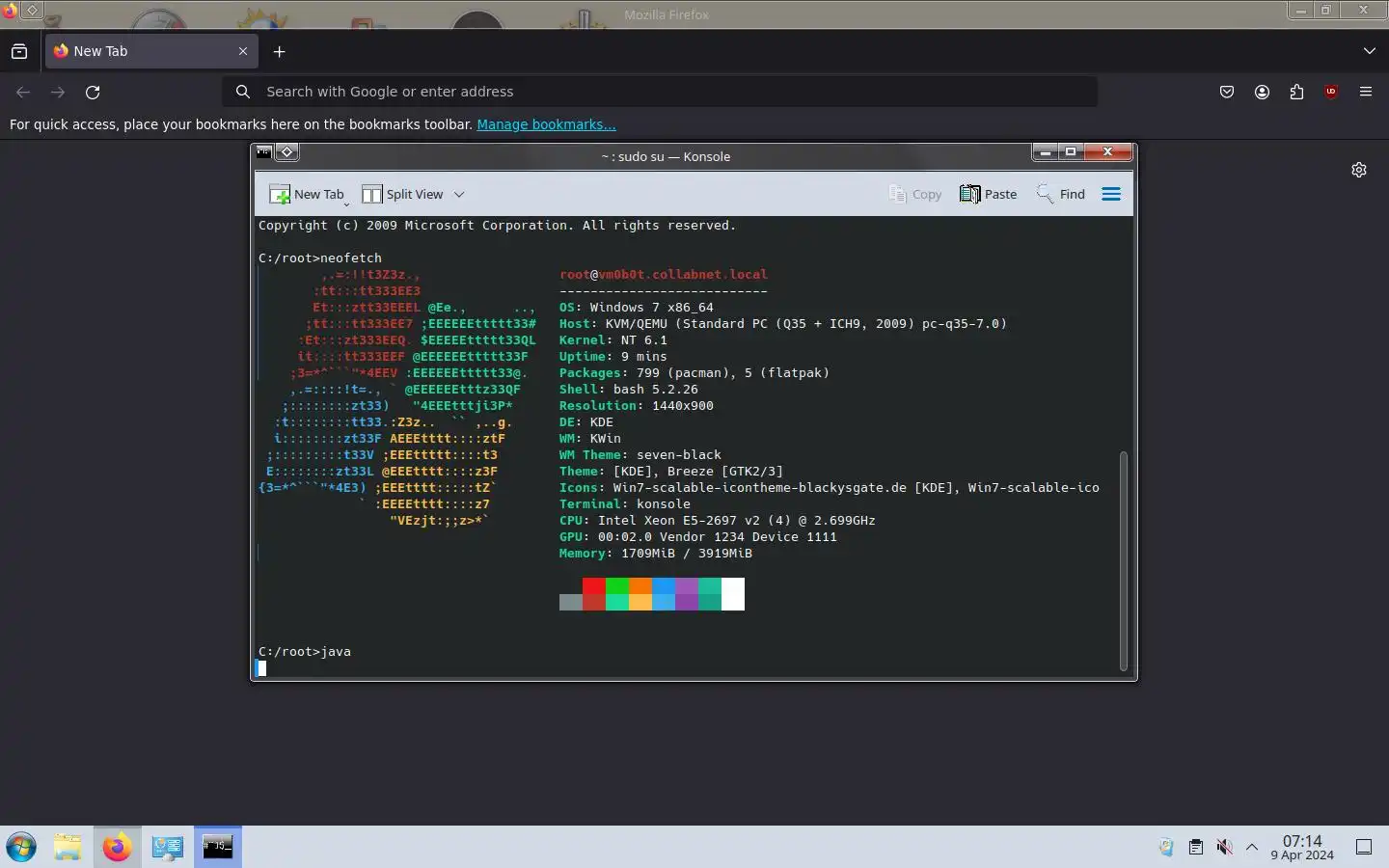Image resolution: width=1389 pixels, height=868 pixels.
Task: Toggle the Firefox window on-all-desktops pin
Action: [x=32, y=11]
